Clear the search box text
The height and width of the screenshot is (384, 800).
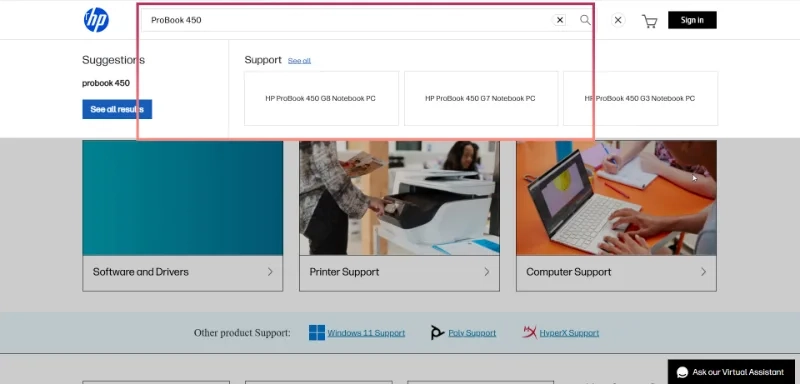(560, 20)
